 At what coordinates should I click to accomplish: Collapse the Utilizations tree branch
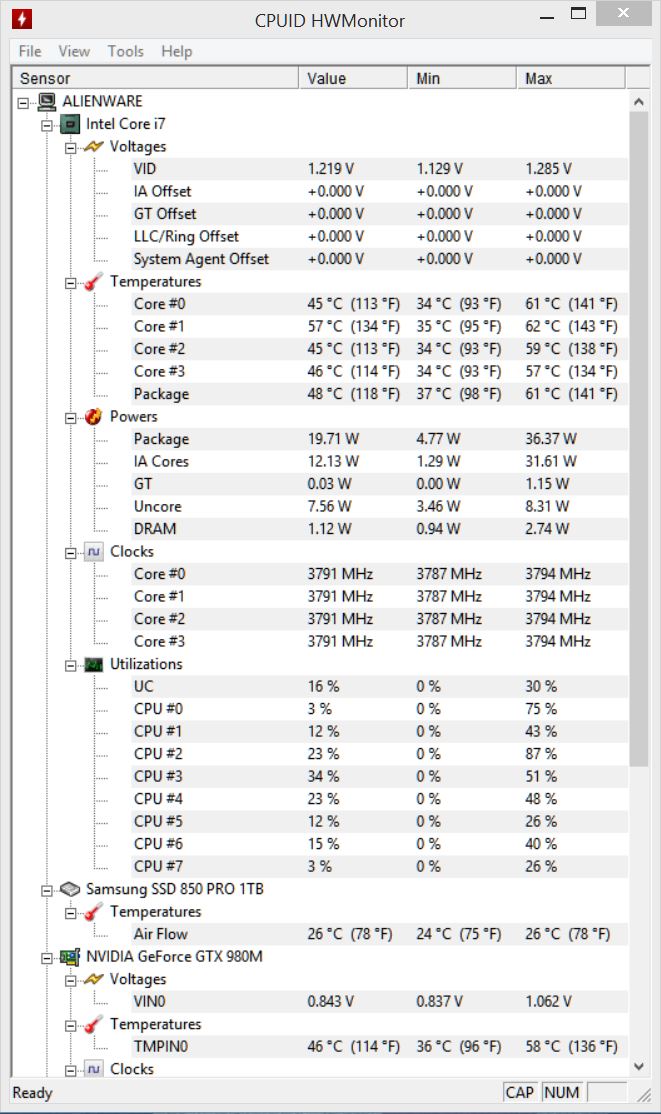tap(71, 665)
